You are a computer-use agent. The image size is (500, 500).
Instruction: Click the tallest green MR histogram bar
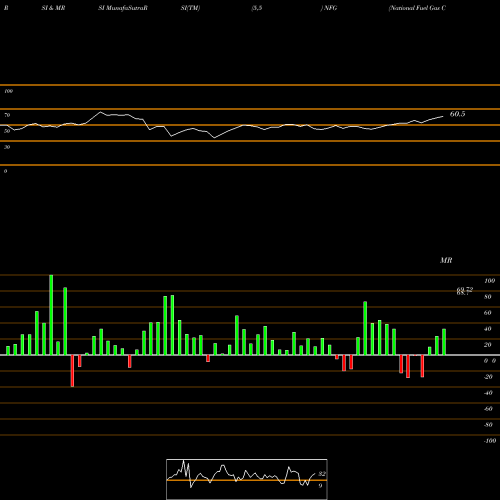click(x=51, y=315)
